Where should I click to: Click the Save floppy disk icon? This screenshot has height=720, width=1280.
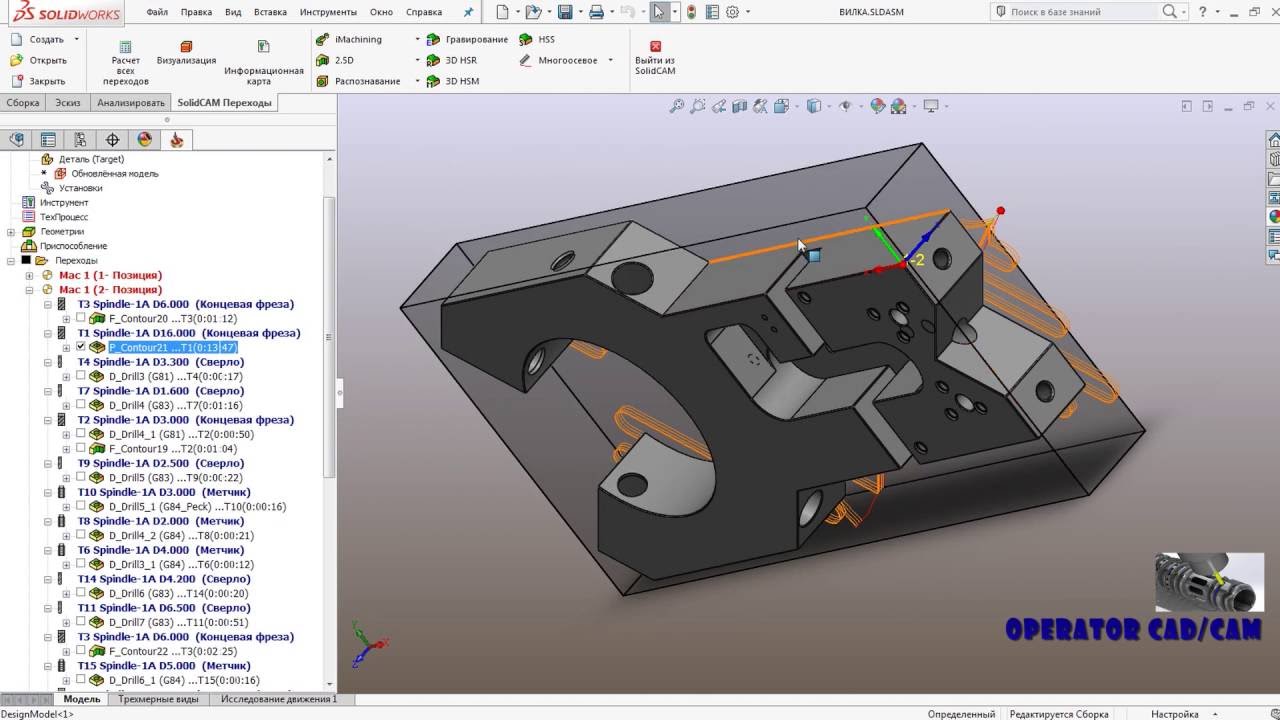pyautogui.click(x=565, y=12)
